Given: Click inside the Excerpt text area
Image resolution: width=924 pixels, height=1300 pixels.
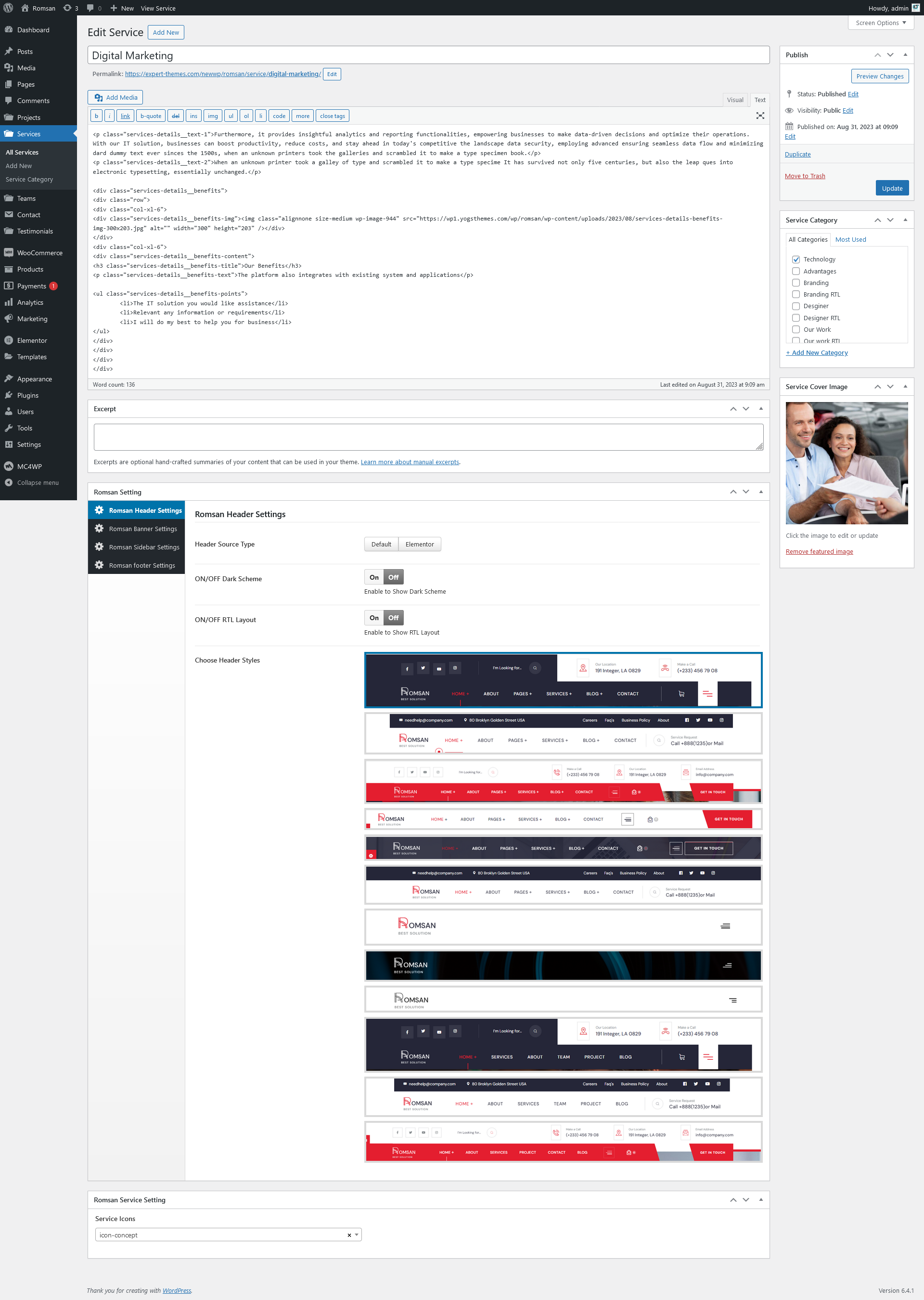Looking at the screenshot, I should [428, 437].
